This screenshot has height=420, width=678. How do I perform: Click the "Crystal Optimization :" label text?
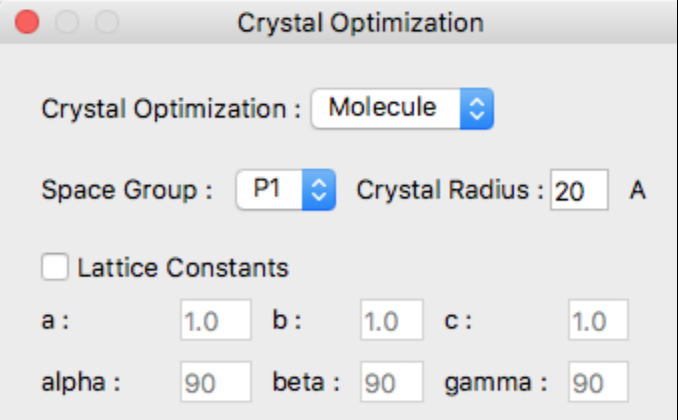170,108
